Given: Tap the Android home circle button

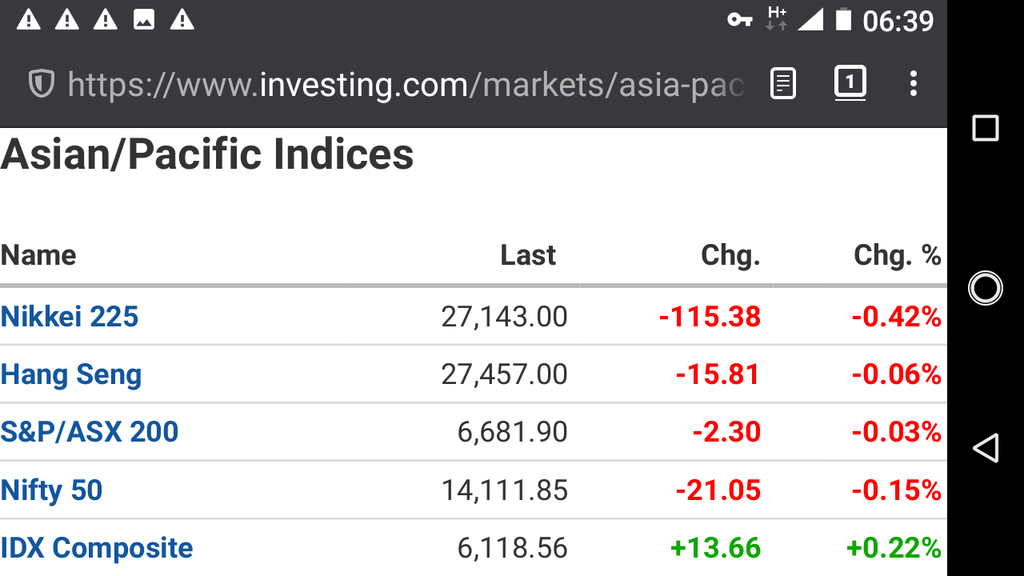Looking at the screenshot, I should (x=985, y=288).
